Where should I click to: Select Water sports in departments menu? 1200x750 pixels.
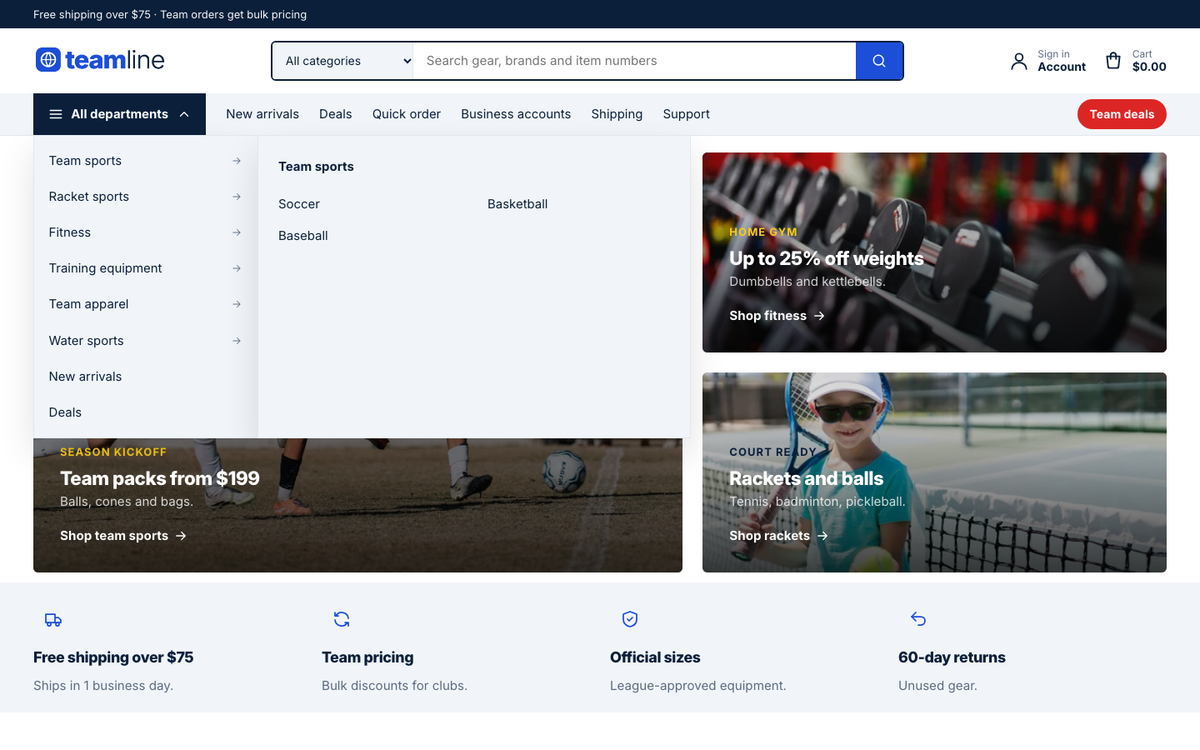[145, 341]
